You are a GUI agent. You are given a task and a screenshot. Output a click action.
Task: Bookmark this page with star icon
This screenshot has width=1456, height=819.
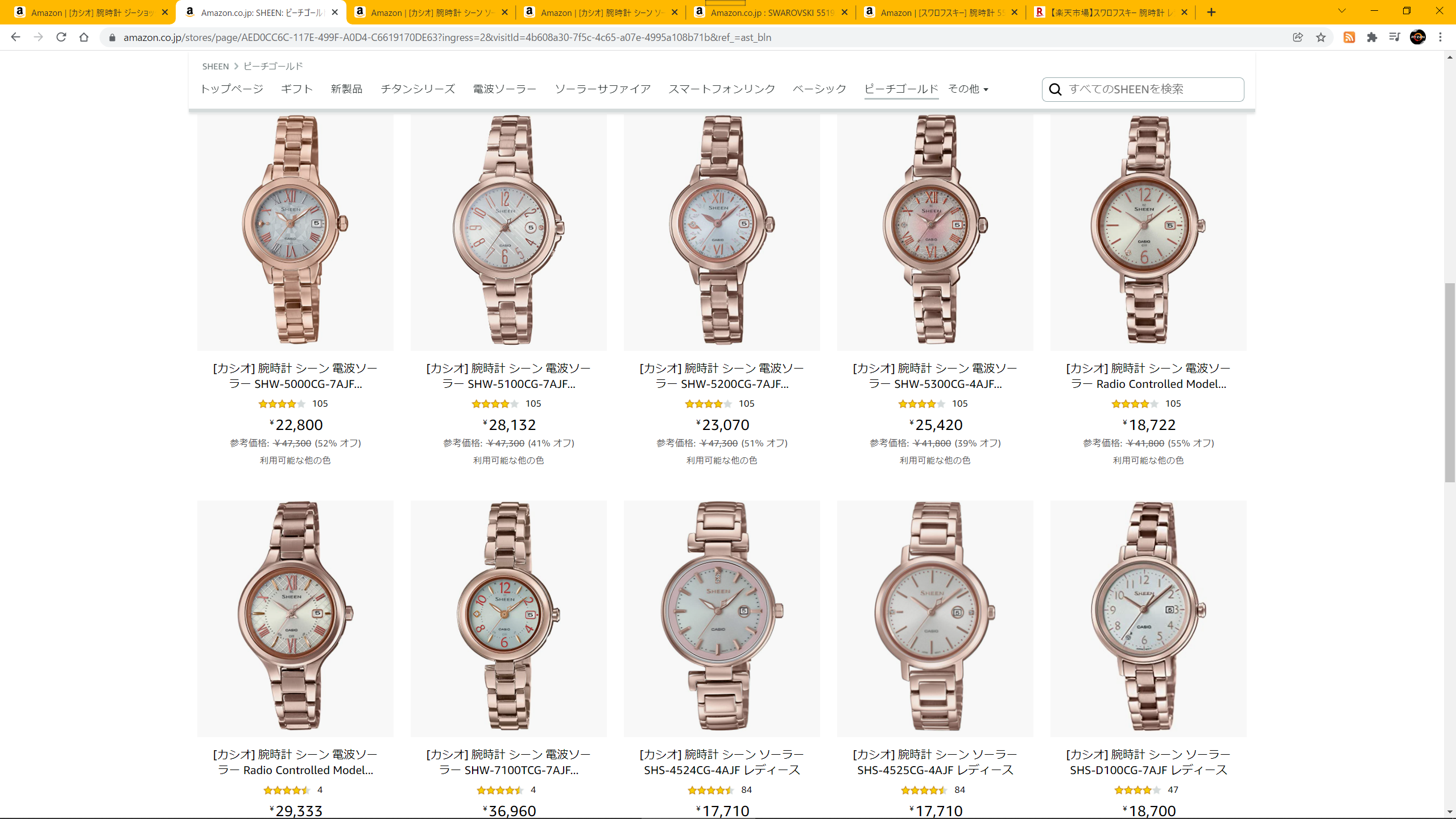(x=1321, y=37)
